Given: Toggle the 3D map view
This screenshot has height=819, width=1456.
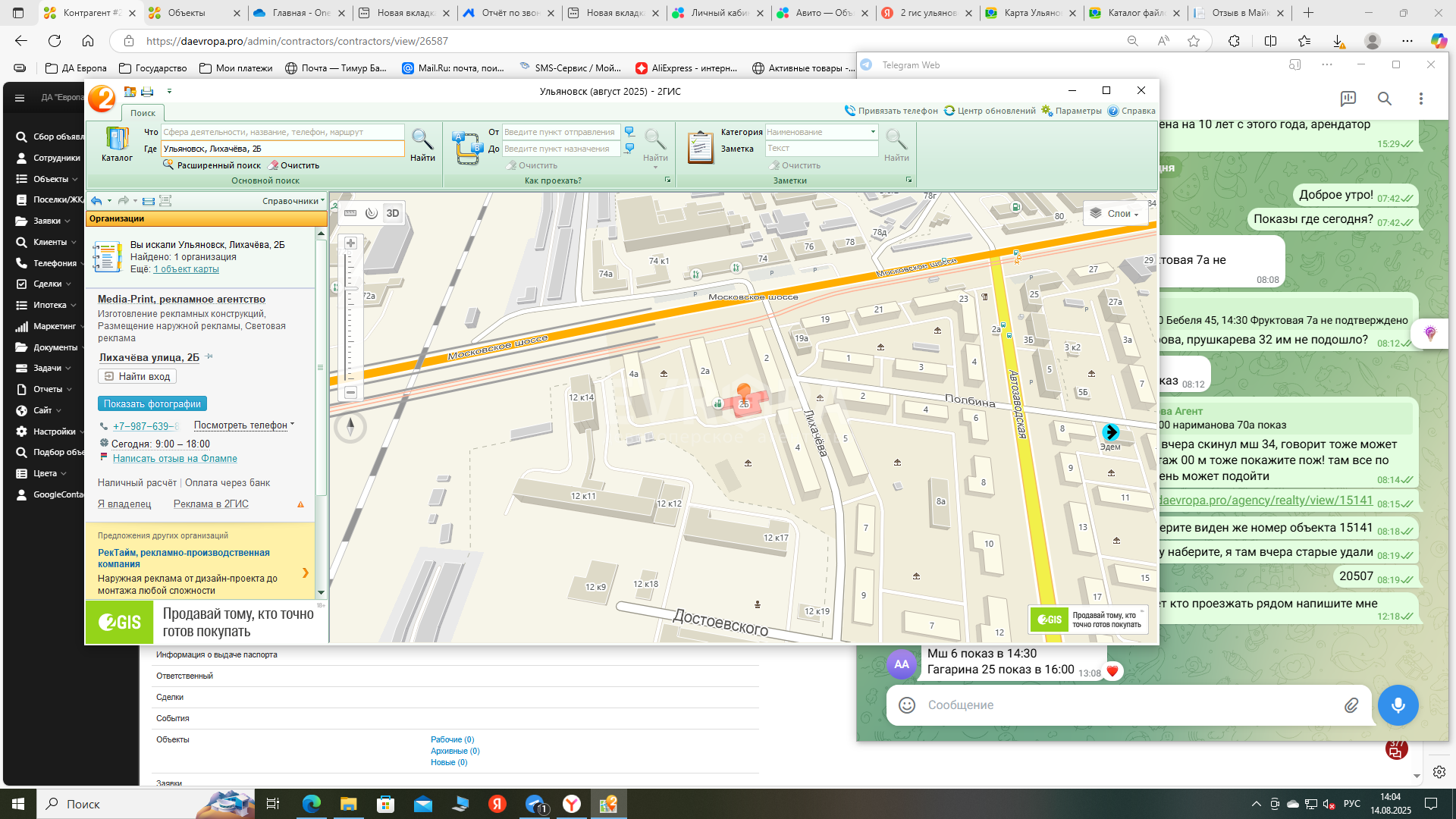Looking at the screenshot, I should 393,213.
